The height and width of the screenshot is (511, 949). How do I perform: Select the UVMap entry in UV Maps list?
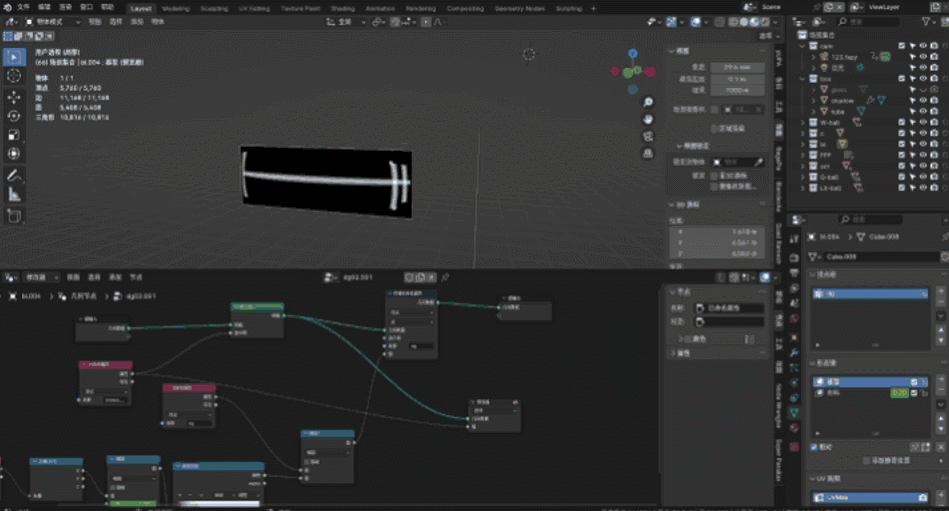870,497
